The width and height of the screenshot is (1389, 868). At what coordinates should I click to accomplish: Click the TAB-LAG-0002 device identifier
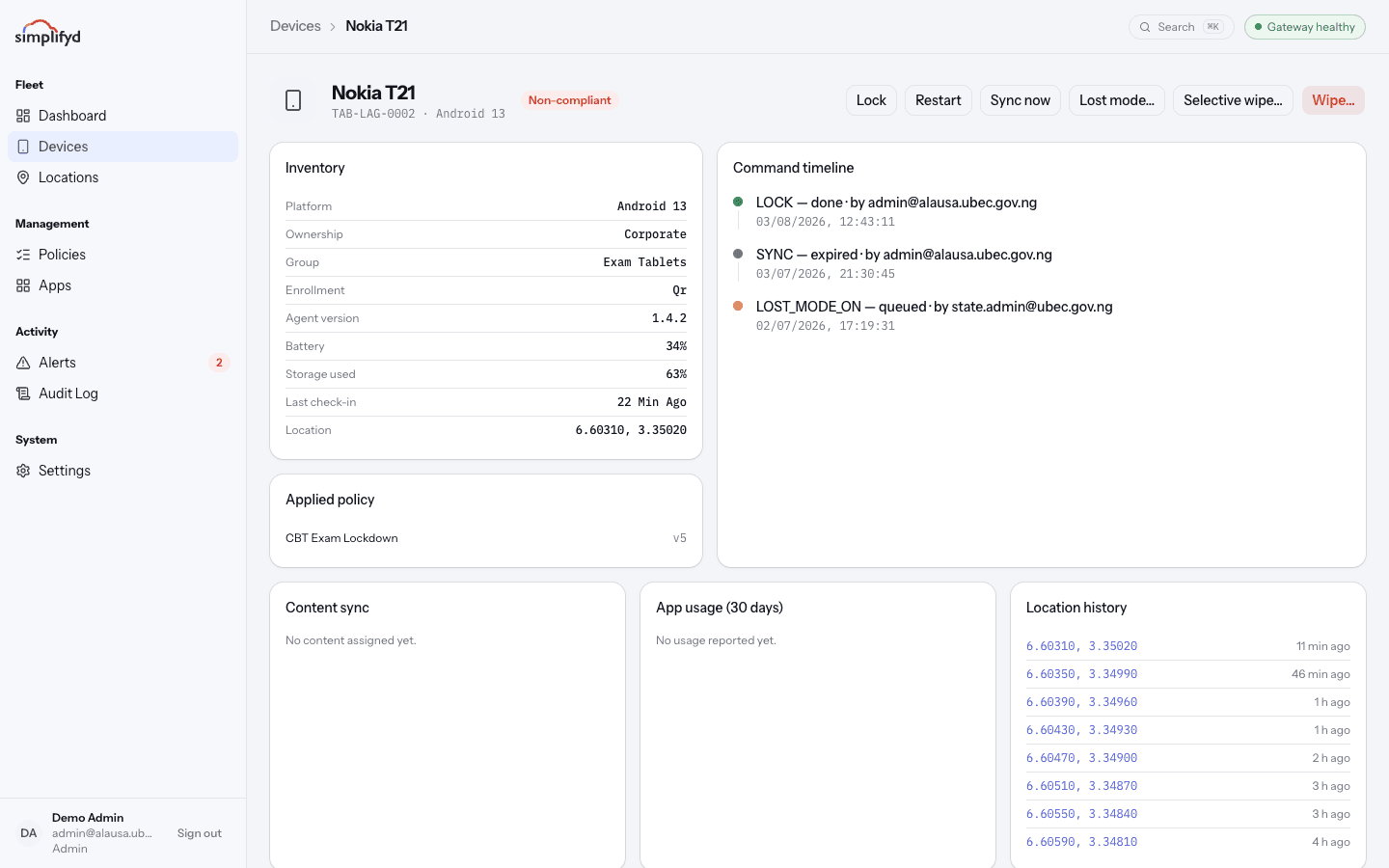373,114
